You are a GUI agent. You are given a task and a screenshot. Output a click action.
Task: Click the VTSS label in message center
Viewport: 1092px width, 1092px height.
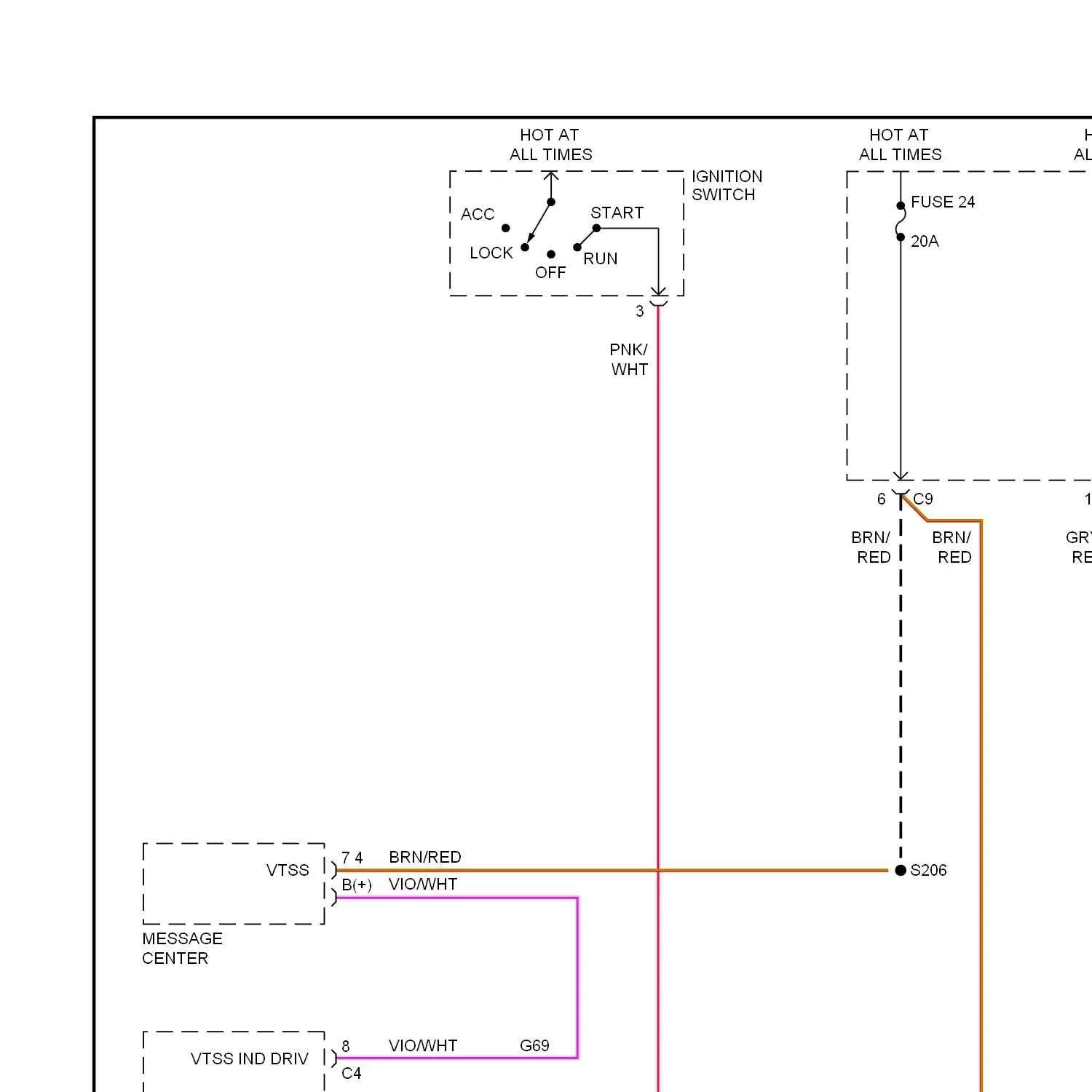[x=288, y=870]
